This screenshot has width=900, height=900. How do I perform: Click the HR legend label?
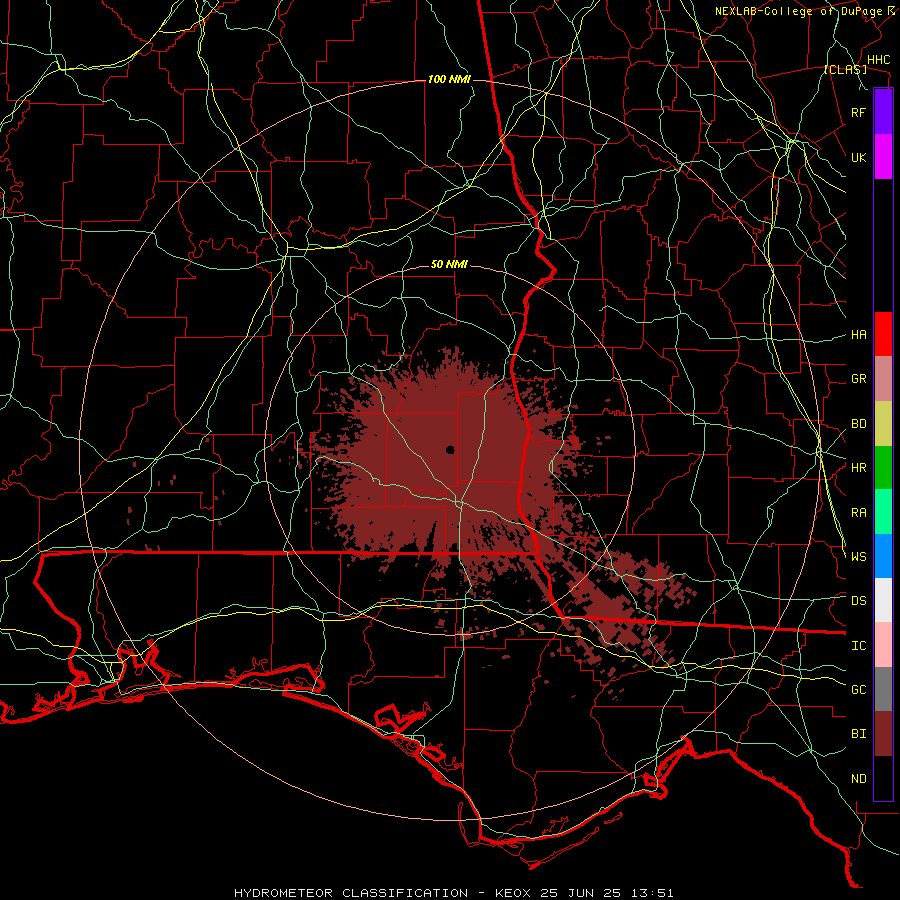[x=858, y=468]
